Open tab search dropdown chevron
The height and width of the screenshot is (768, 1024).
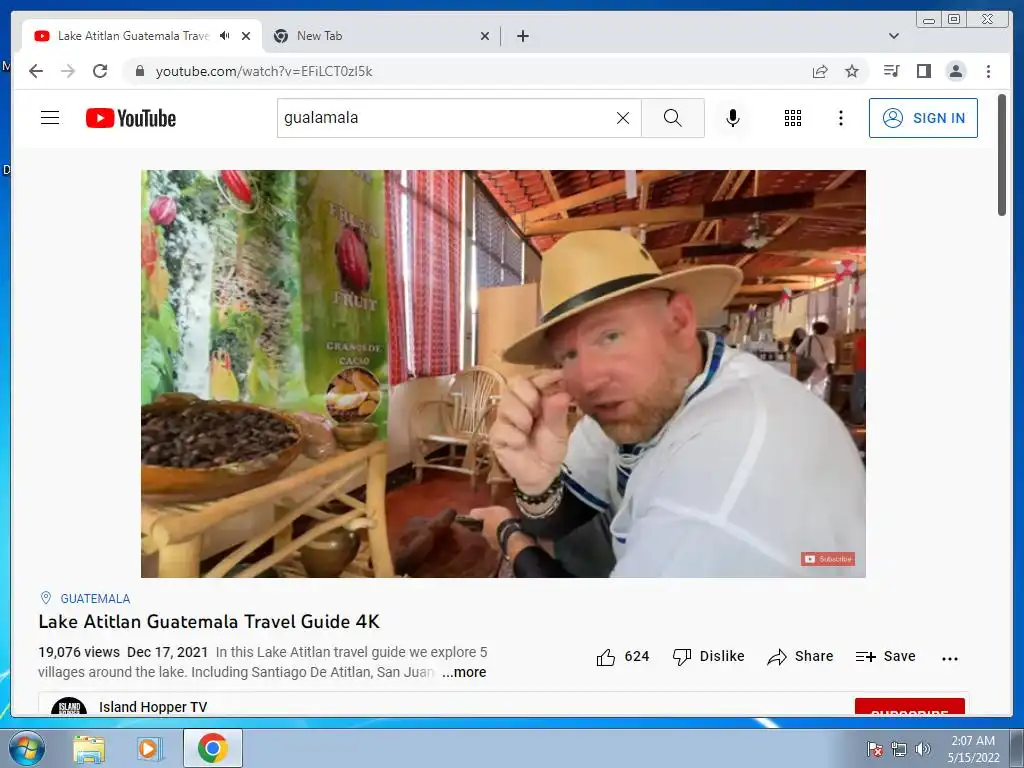pyautogui.click(x=894, y=36)
